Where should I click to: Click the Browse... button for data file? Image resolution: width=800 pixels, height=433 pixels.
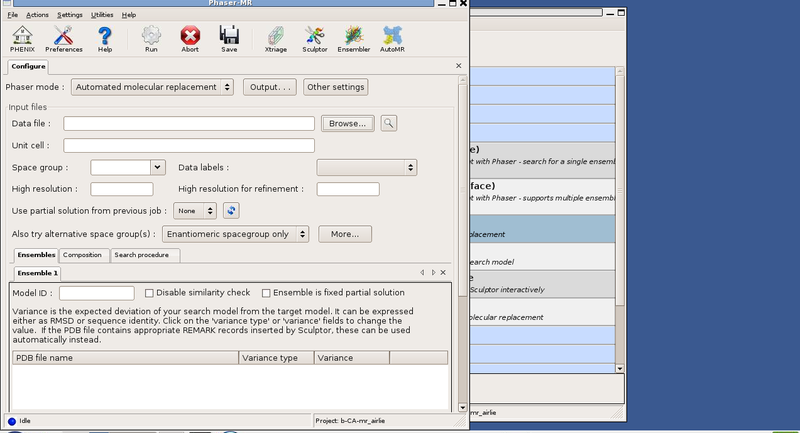pos(347,123)
